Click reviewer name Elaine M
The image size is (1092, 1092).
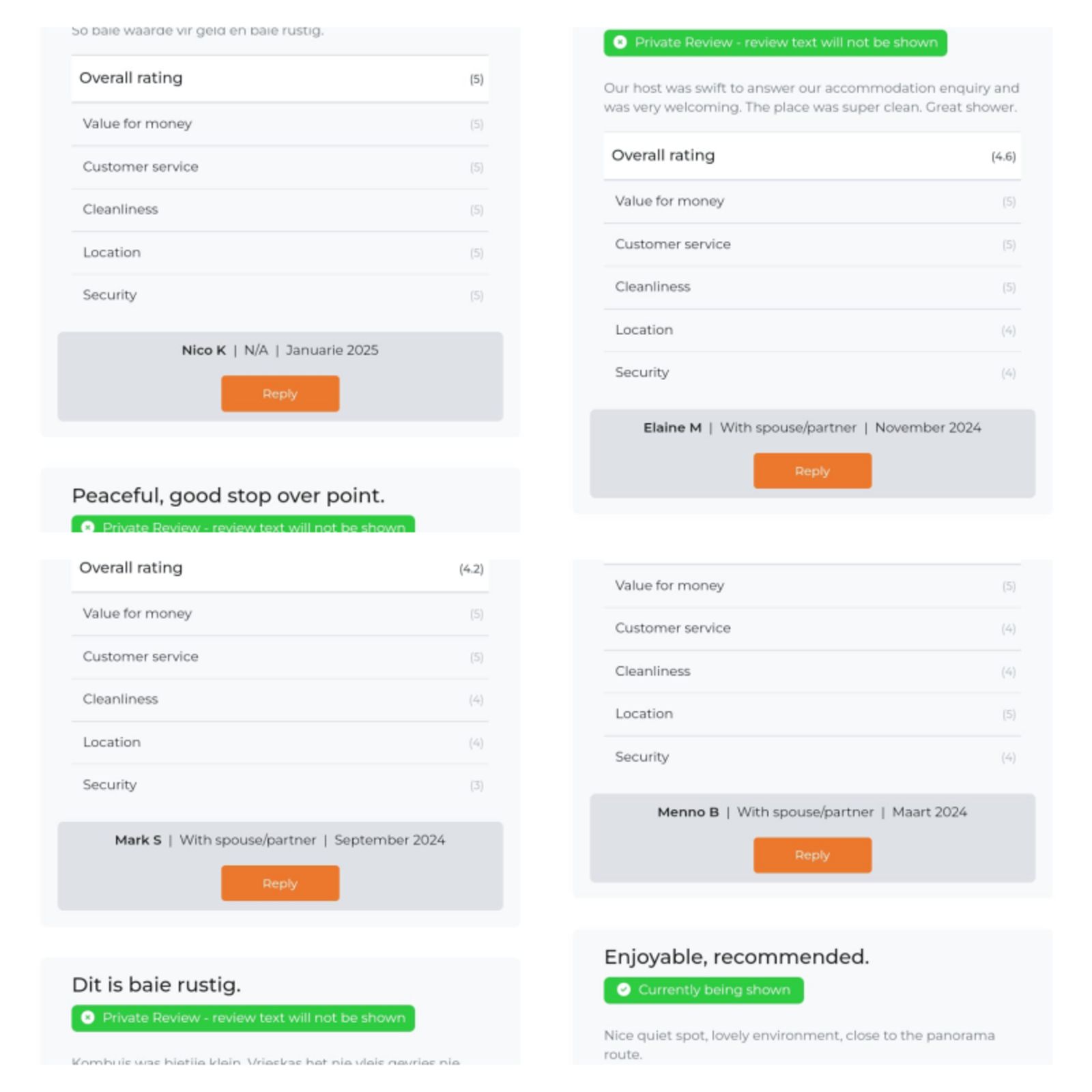click(x=672, y=428)
